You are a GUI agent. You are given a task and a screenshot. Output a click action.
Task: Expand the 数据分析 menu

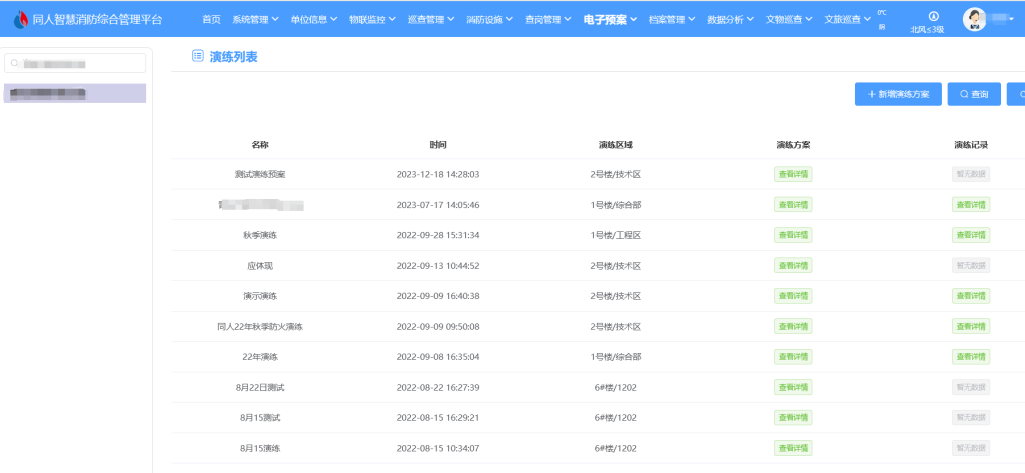pyautogui.click(x=731, y=19)
